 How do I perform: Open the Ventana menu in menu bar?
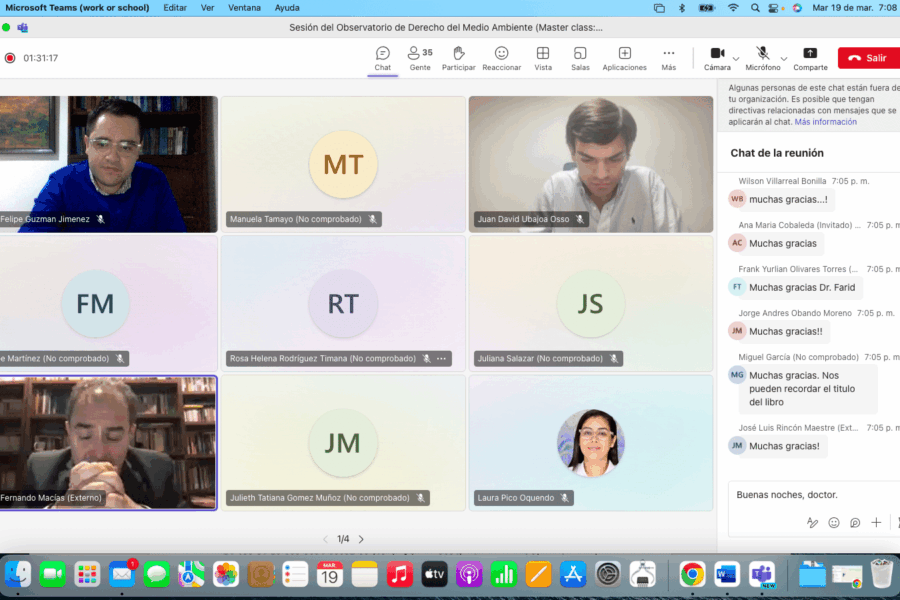click(244, 8)
